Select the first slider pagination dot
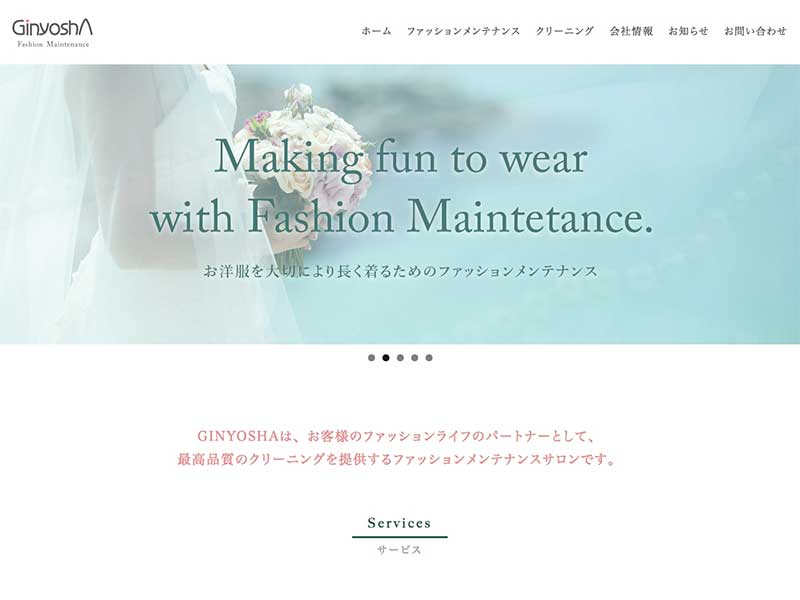 (371, 358)
